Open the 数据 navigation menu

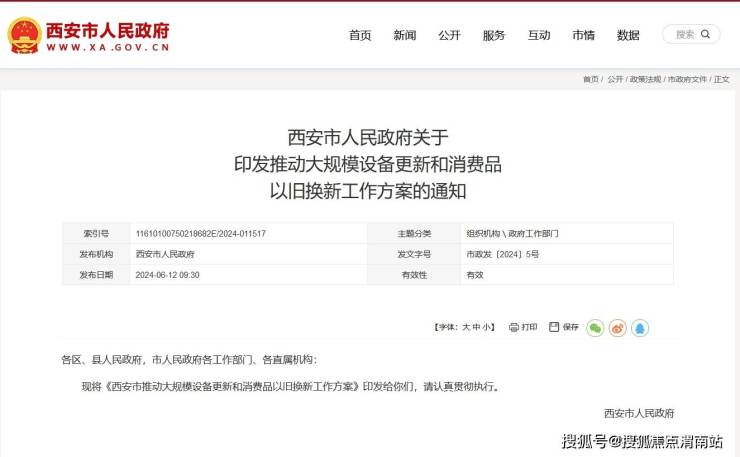click(628, 35)
